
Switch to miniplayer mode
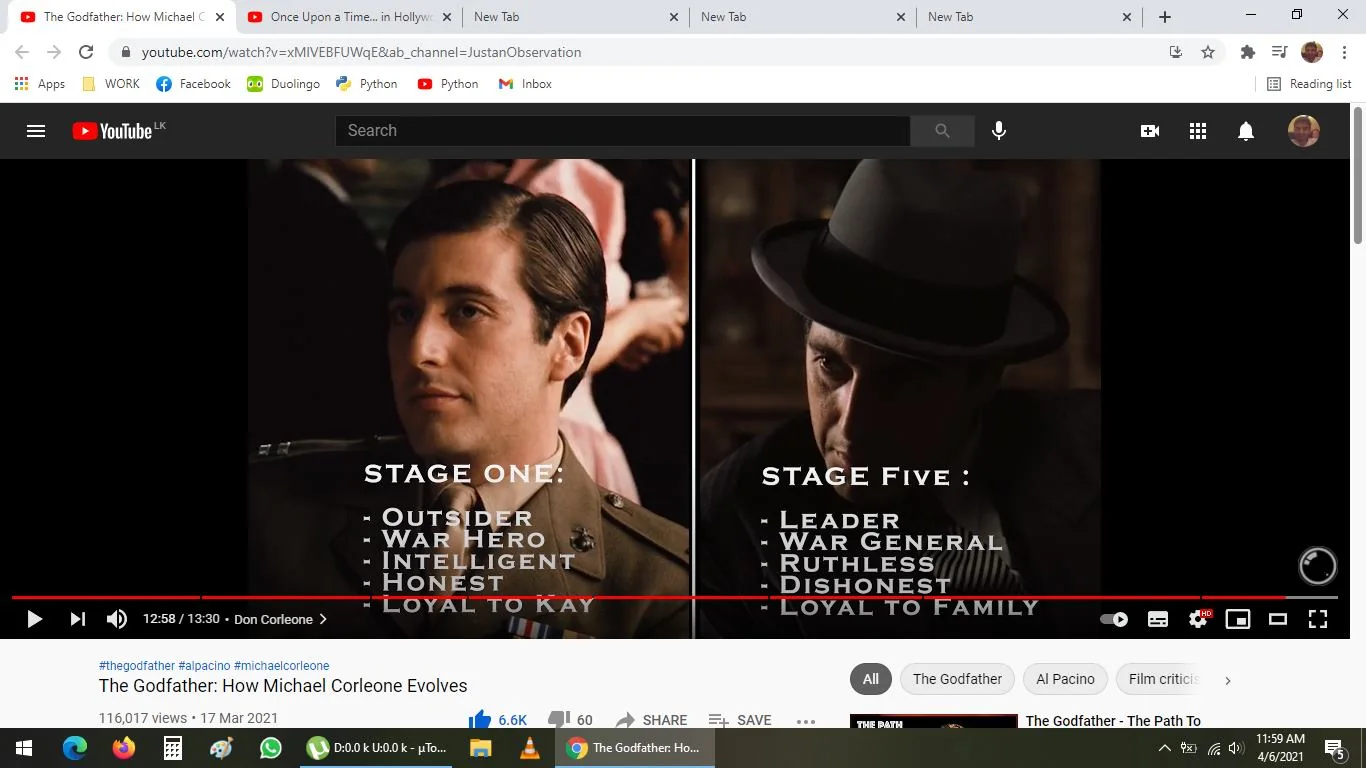tap(1238, 619)
